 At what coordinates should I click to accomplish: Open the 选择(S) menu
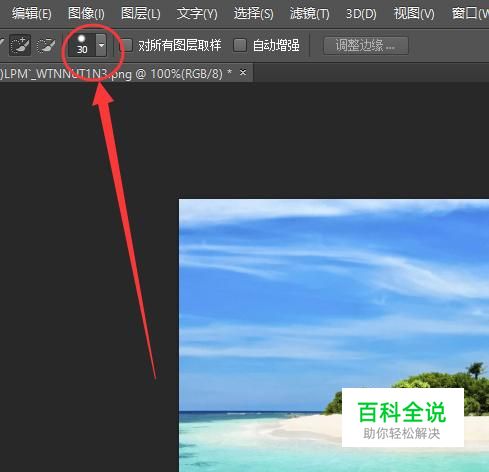pyautogui.click(x=253, y=14)
